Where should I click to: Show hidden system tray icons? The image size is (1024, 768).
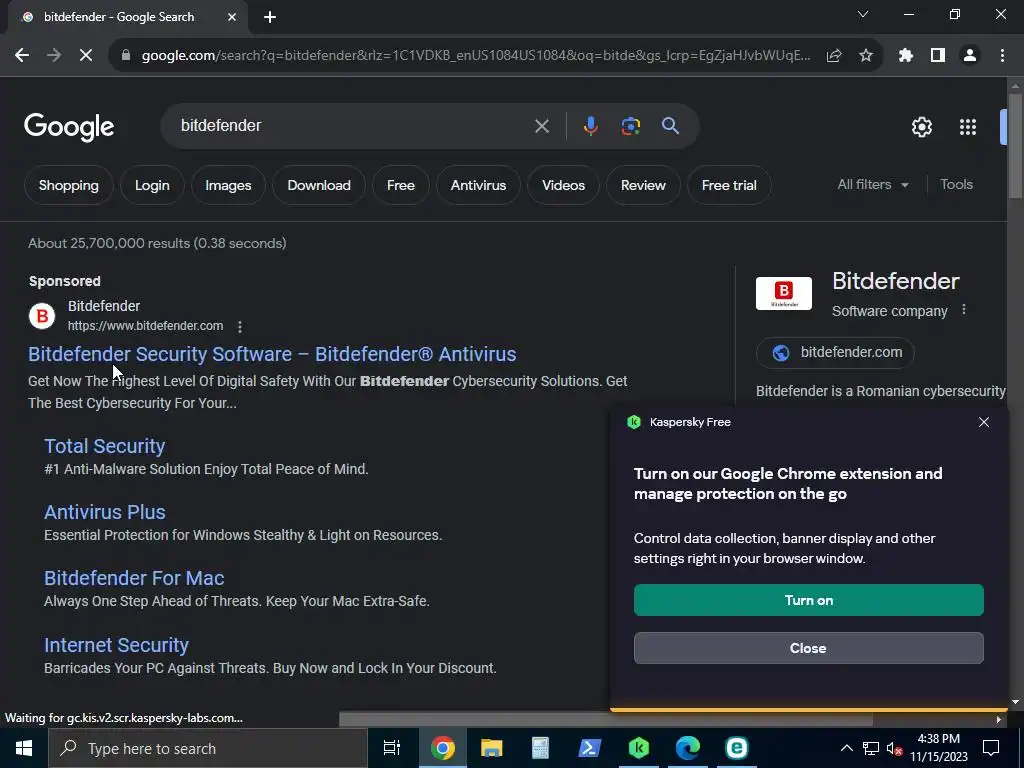coord(846,748)
